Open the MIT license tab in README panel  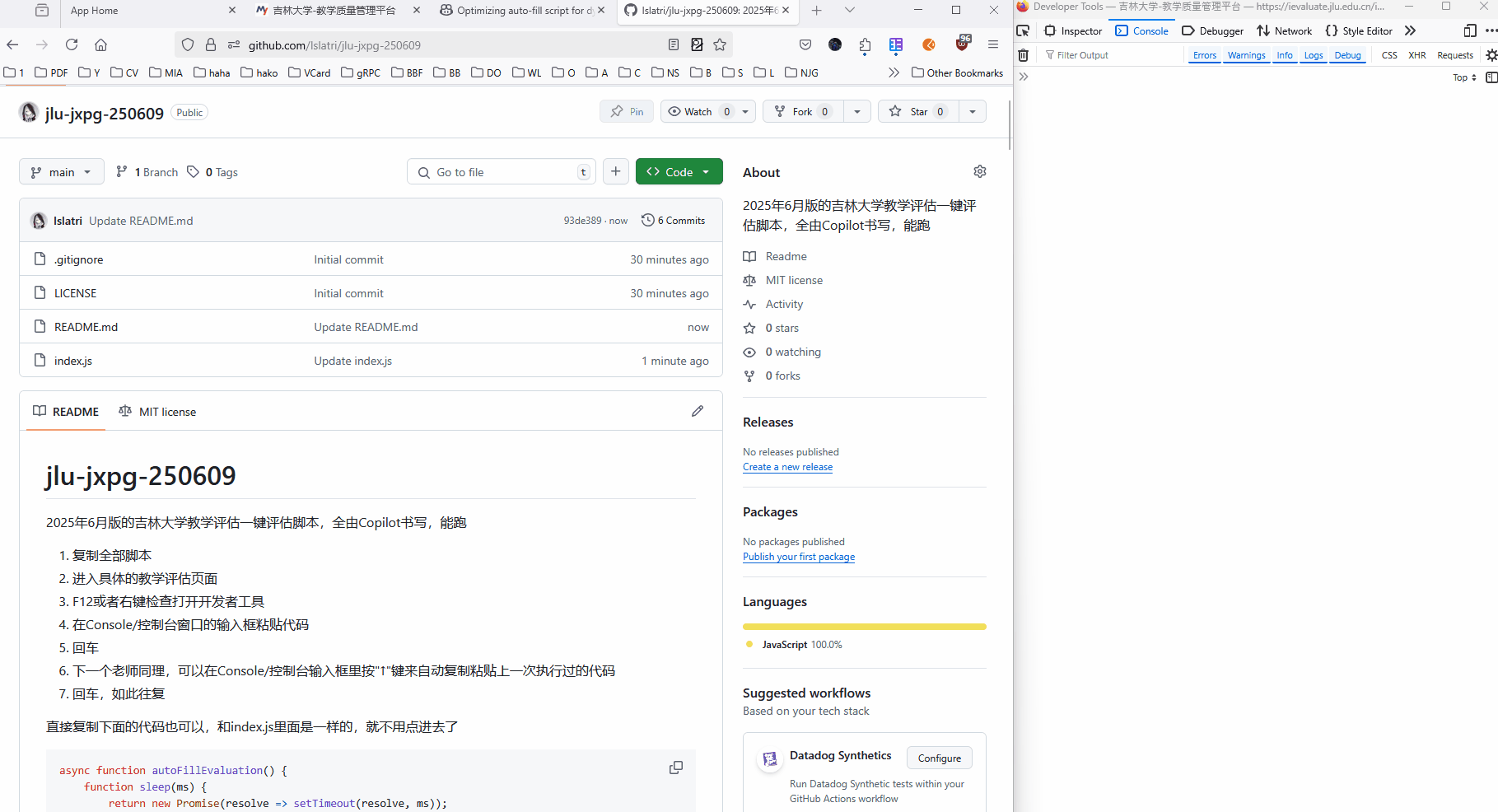(x=157, y=411)
